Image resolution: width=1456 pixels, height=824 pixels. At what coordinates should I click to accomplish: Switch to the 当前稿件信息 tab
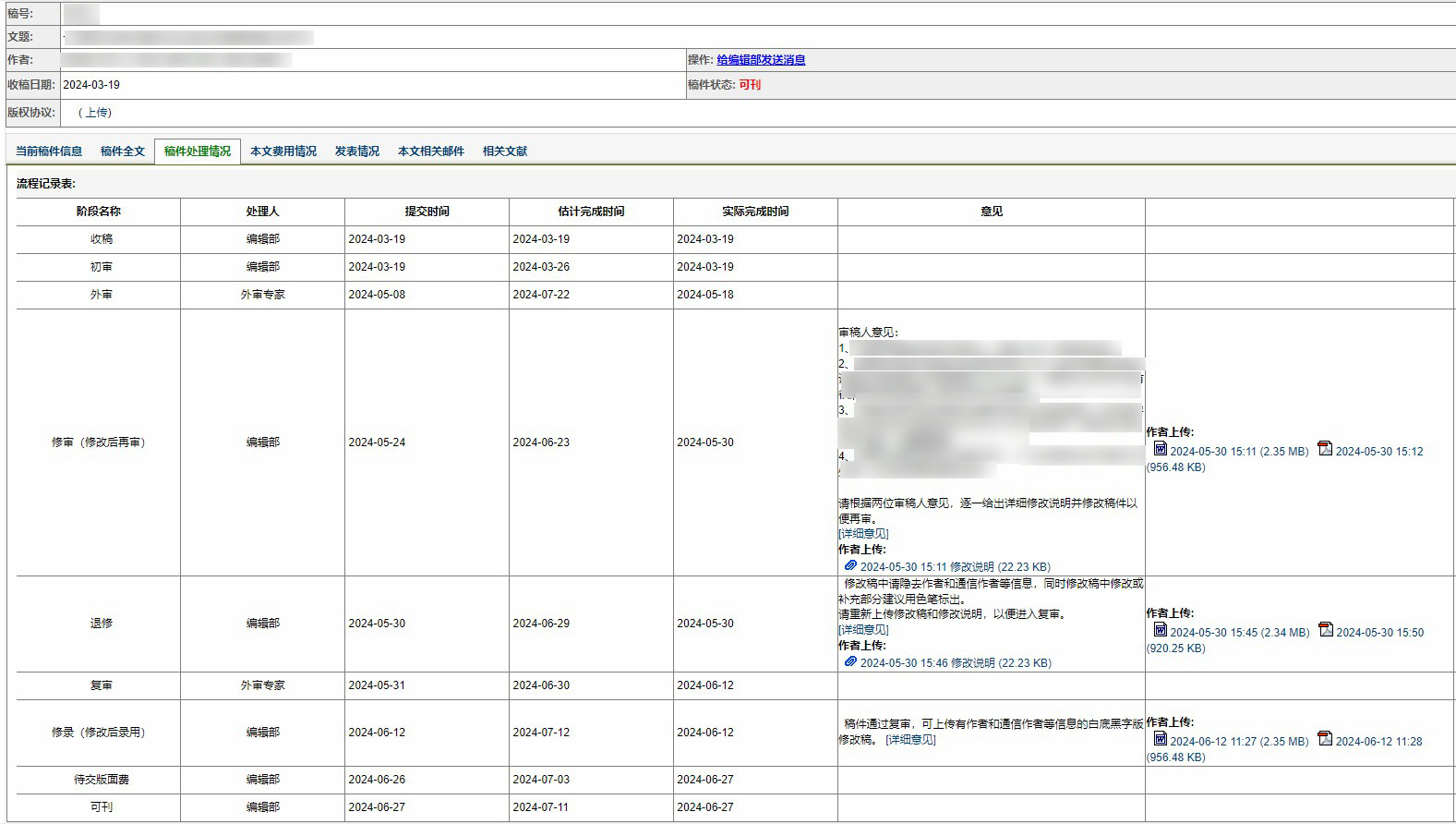coord(49,151)
